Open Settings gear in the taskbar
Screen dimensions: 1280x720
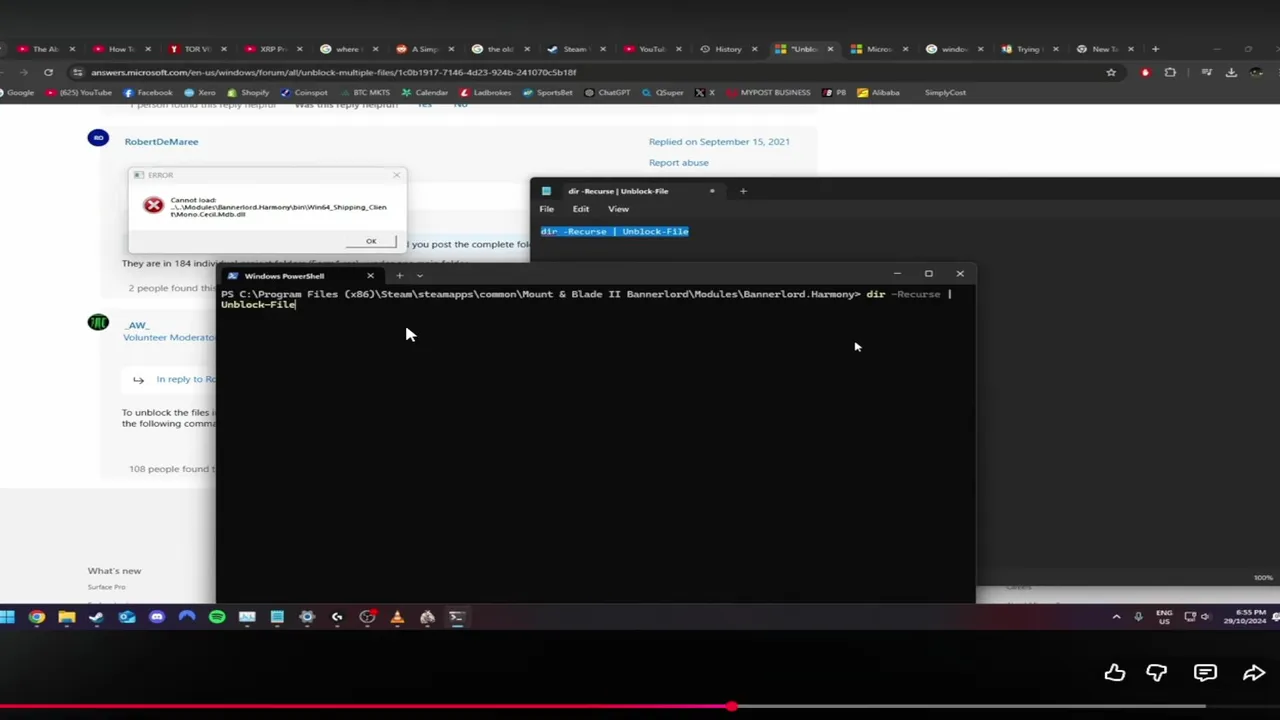[x=307, y=617]
